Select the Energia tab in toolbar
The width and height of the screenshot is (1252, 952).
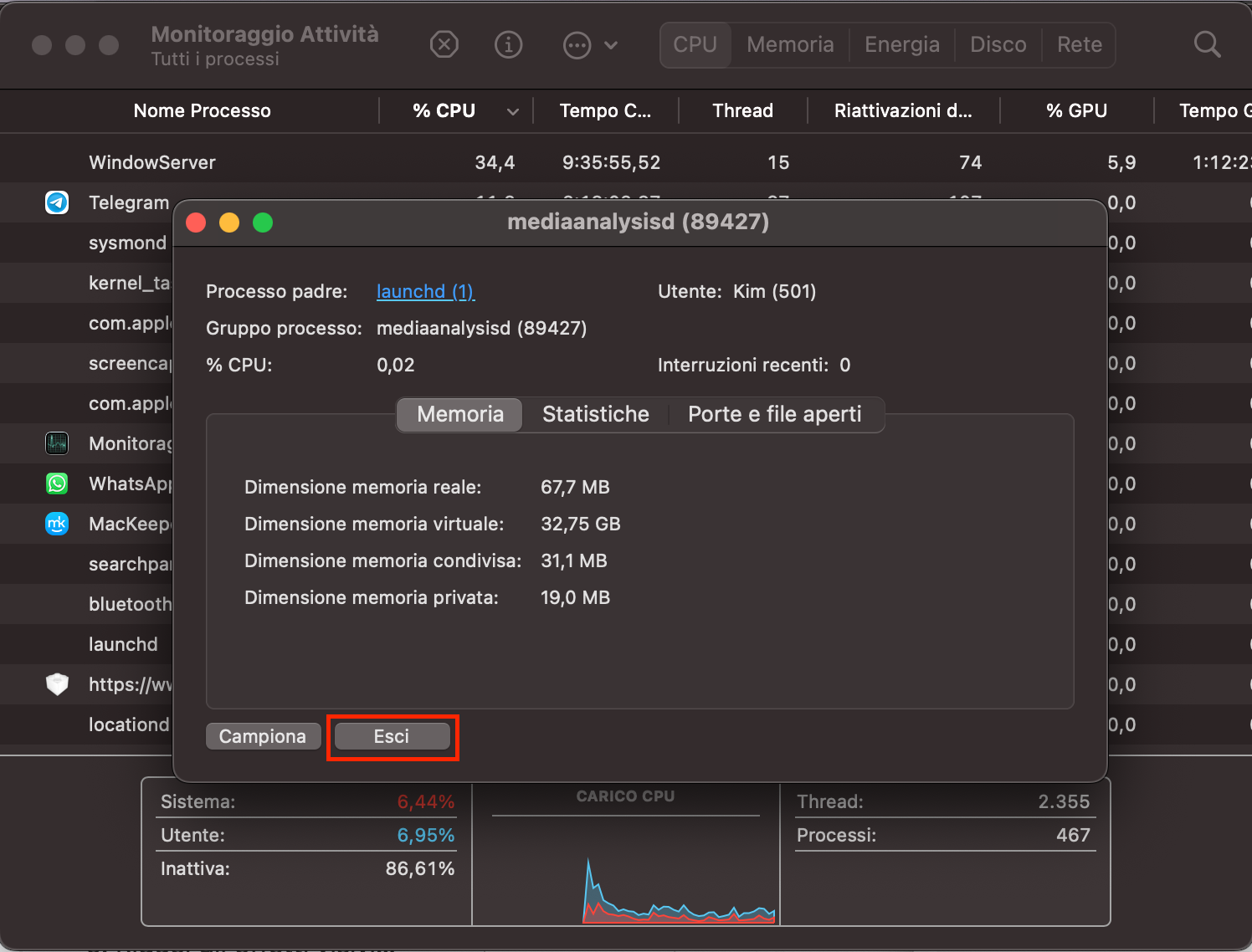coord(901,44)
